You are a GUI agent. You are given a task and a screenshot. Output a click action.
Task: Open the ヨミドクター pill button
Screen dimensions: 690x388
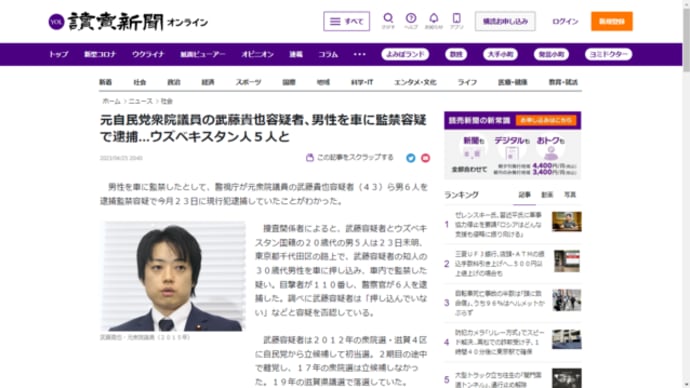coord(609,54)
